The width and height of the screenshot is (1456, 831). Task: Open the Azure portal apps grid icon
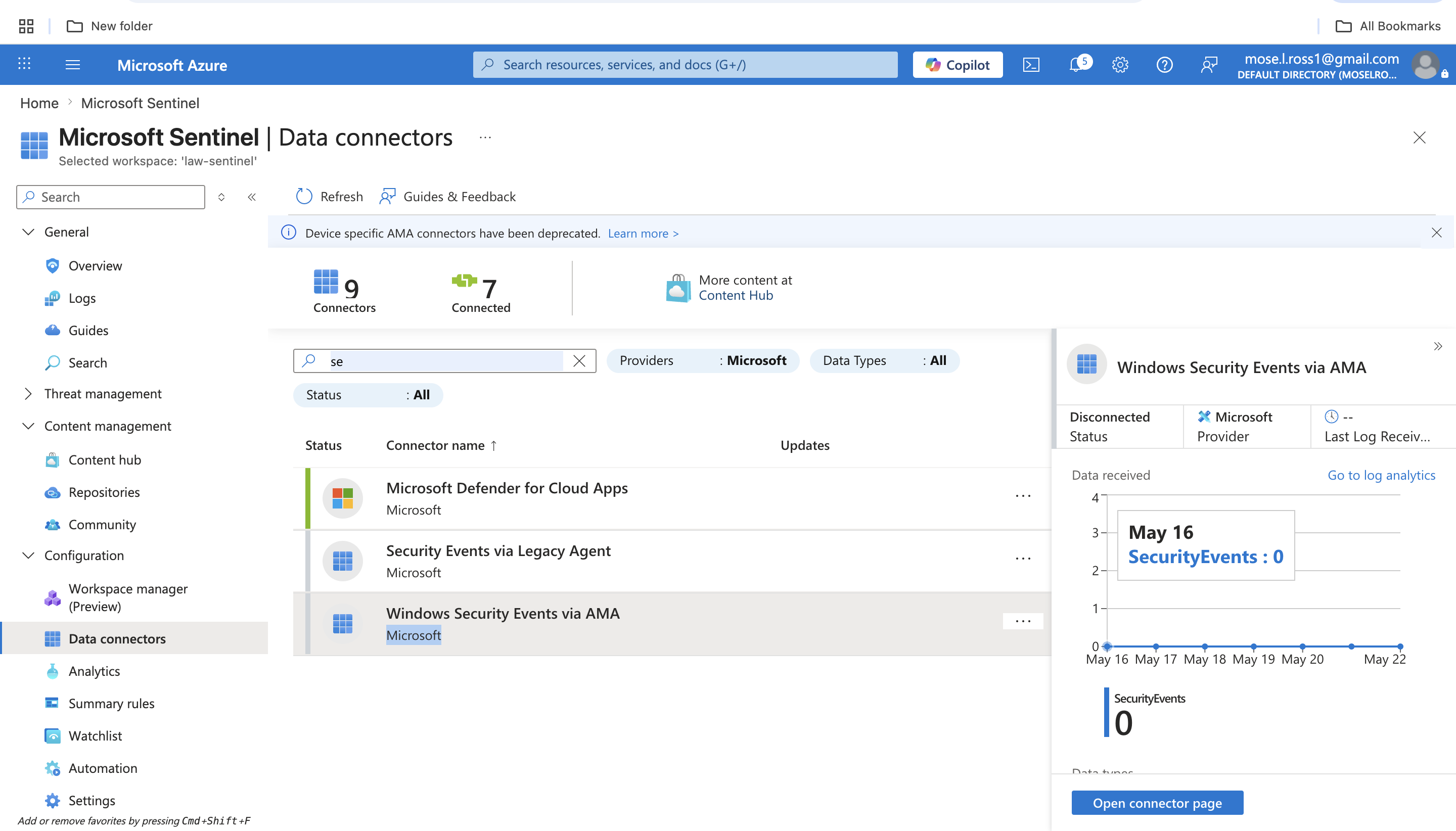[24, 64]
